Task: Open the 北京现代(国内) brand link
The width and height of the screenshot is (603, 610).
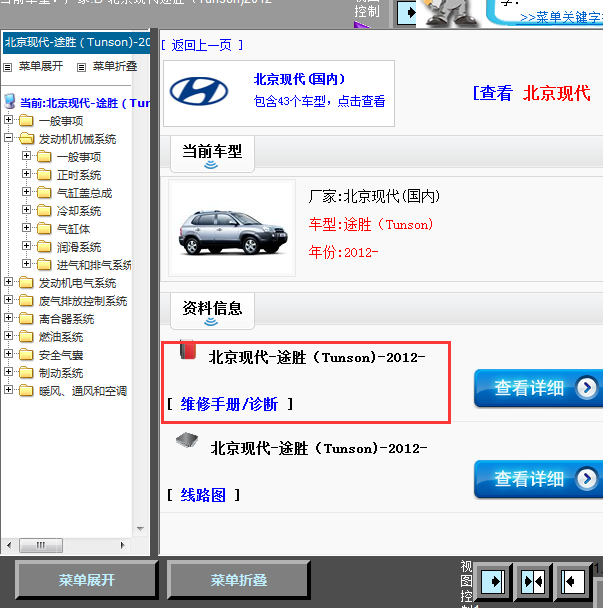Action: click(299, 79)
